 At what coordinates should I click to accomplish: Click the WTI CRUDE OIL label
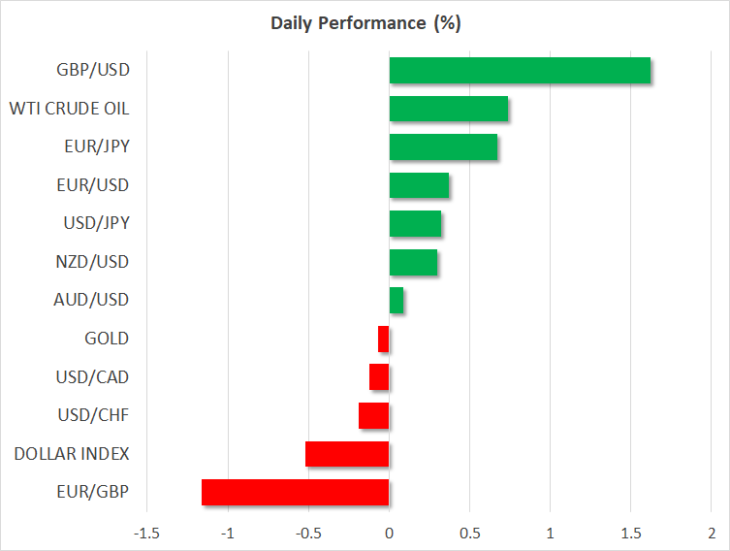[x=69, y=108]
